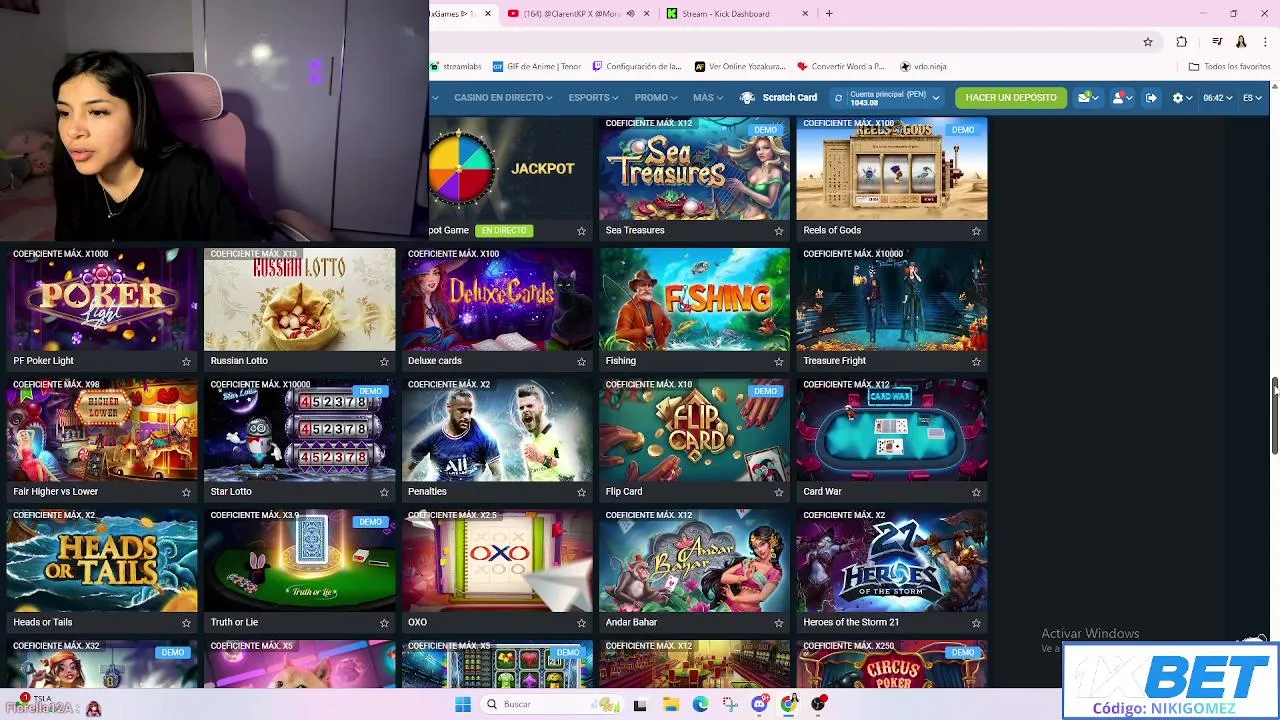Favorite the Card War game star

pos(976,492)
